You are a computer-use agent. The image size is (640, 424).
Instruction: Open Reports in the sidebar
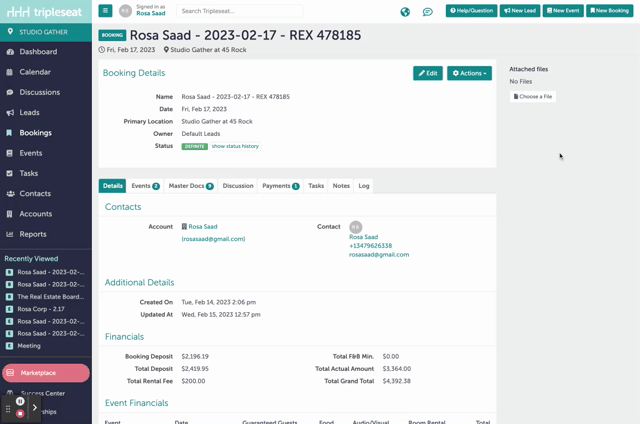(32, 234)
